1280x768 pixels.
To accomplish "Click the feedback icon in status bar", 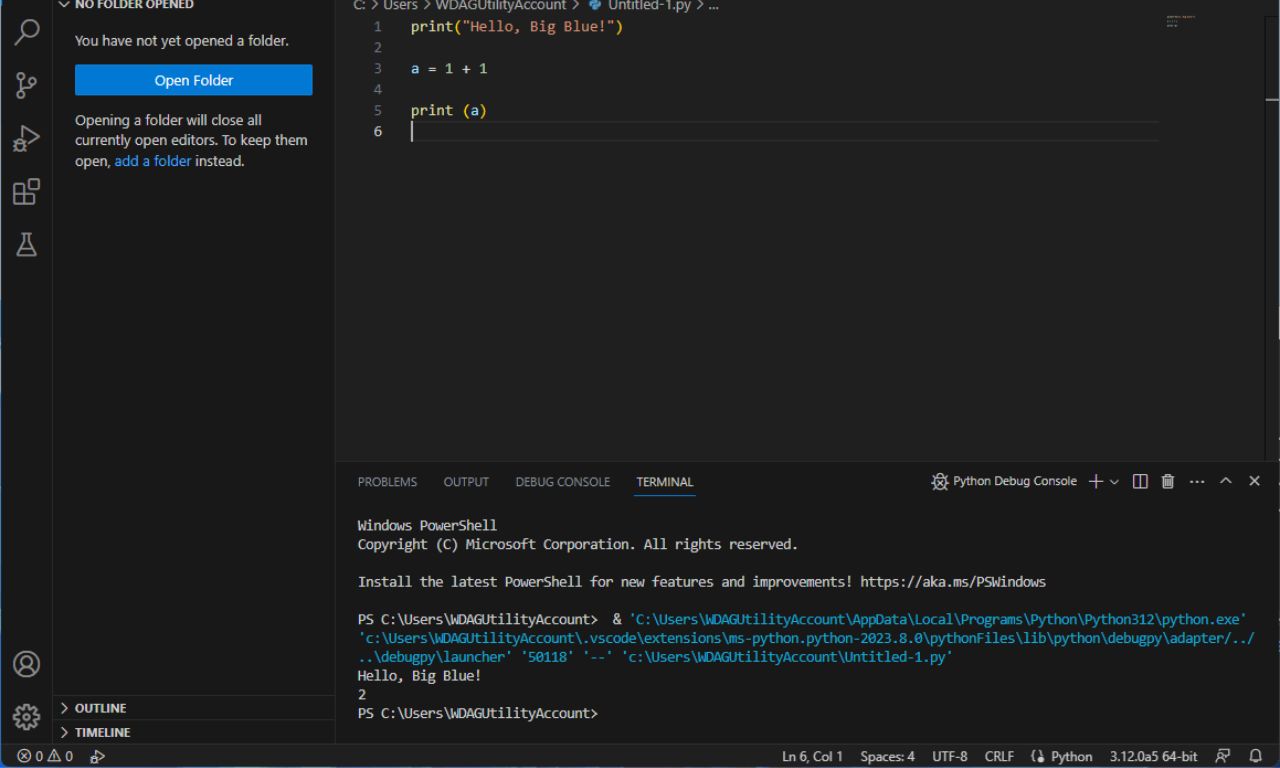I will tap(1222, 756).
